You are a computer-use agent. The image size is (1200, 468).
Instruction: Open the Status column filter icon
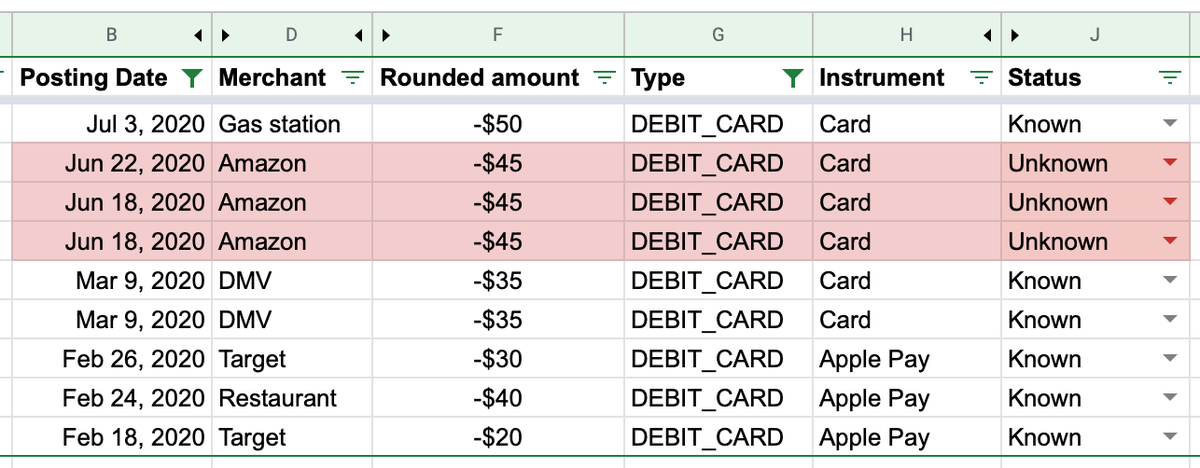tap(1169, 78)
